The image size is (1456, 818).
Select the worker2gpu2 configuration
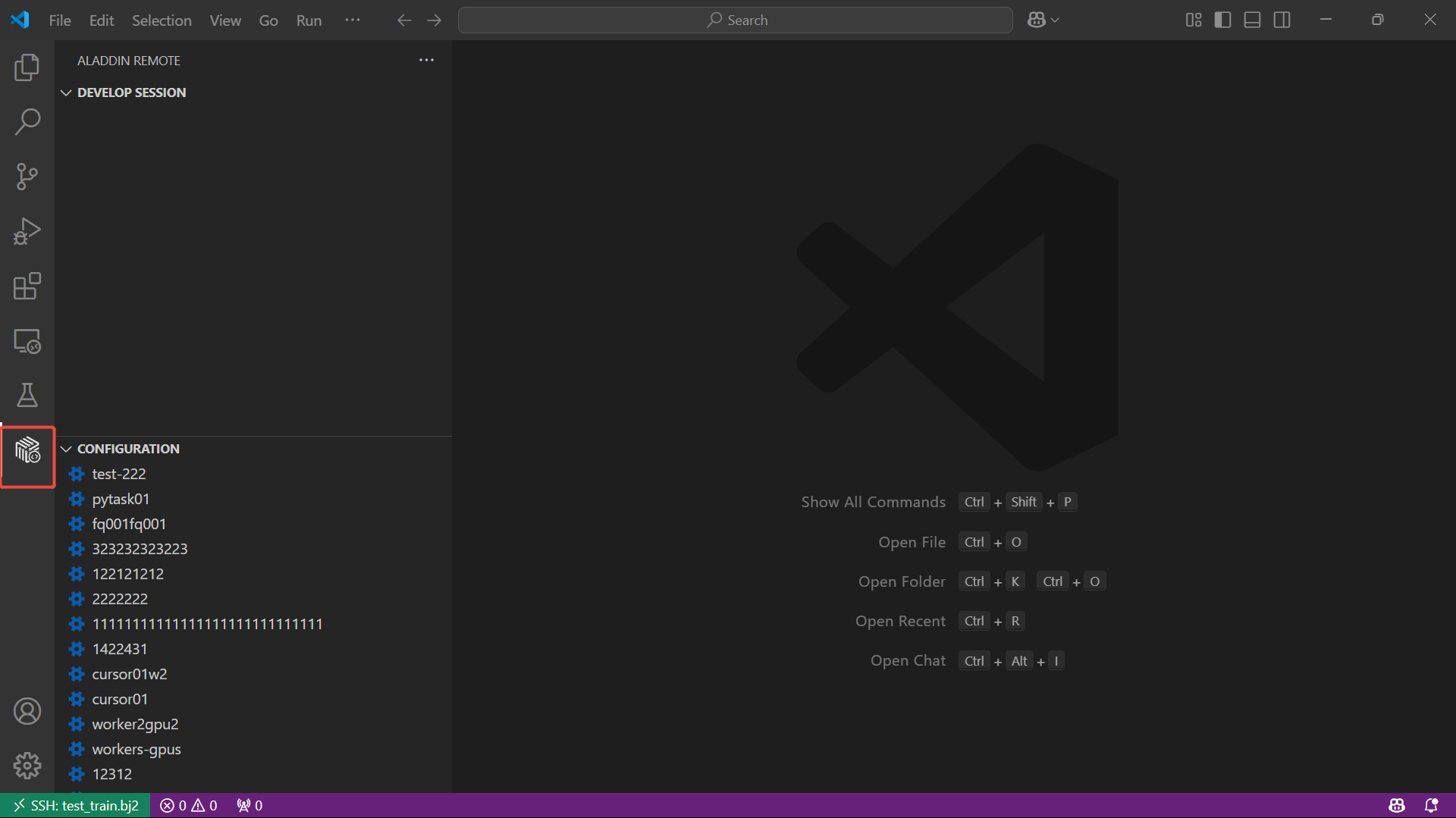(x=135, y=724)
